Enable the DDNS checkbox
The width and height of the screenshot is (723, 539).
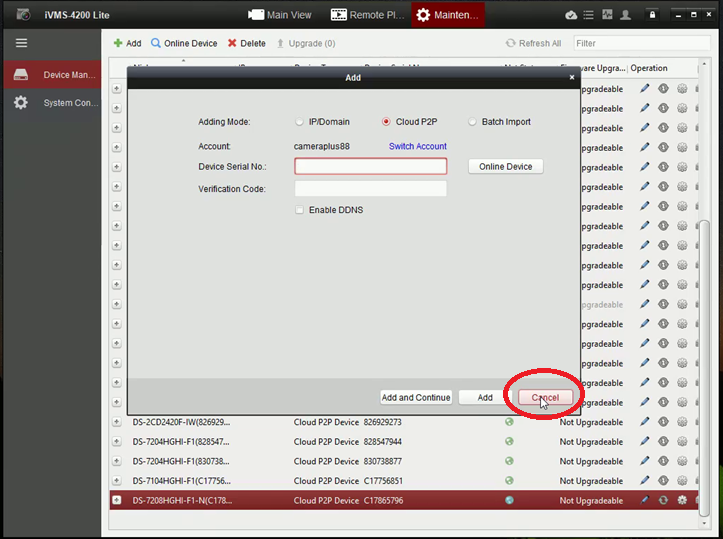coord(300,210)
